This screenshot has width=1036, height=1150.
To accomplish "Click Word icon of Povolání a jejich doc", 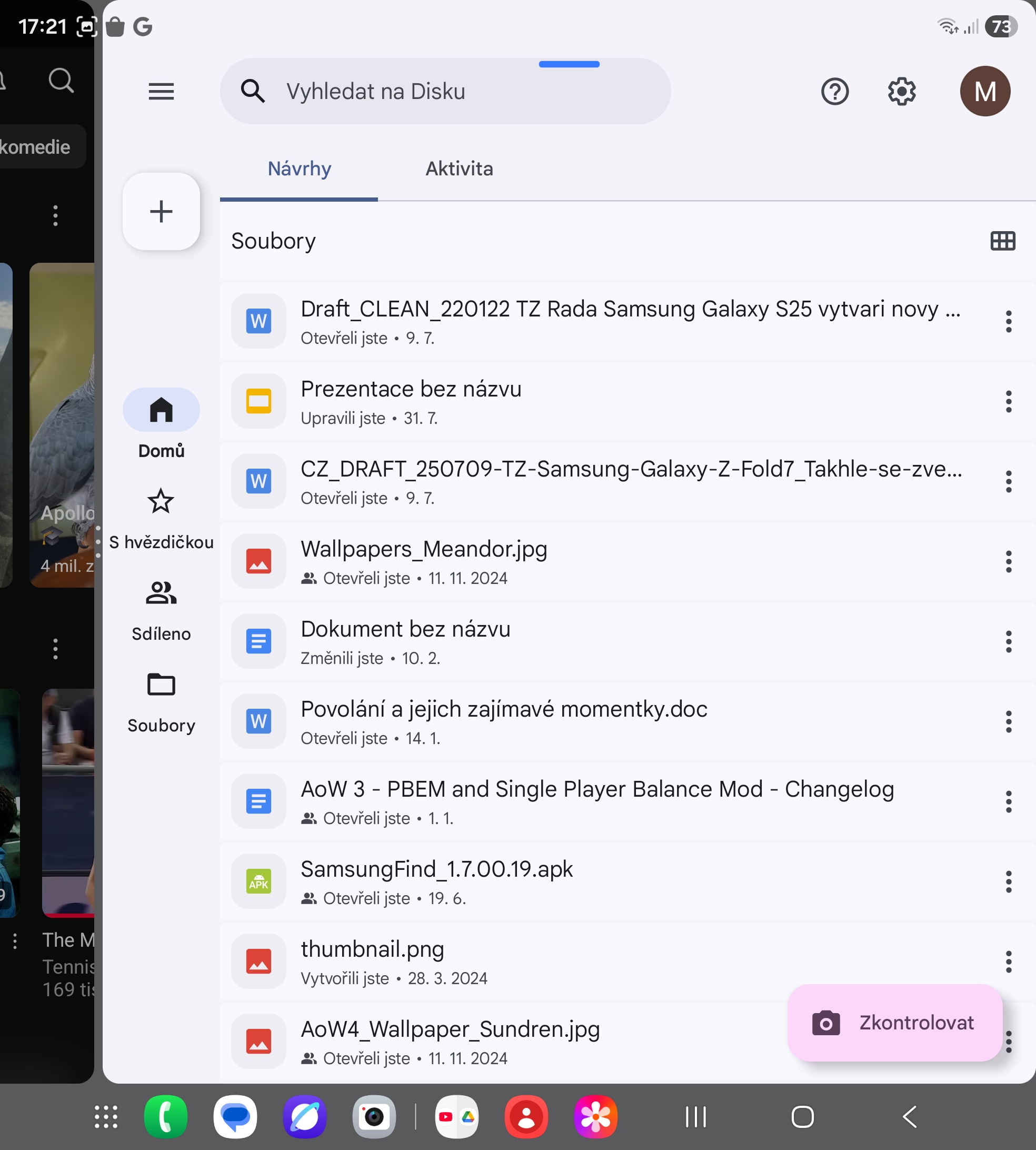I will click(258, 721).
